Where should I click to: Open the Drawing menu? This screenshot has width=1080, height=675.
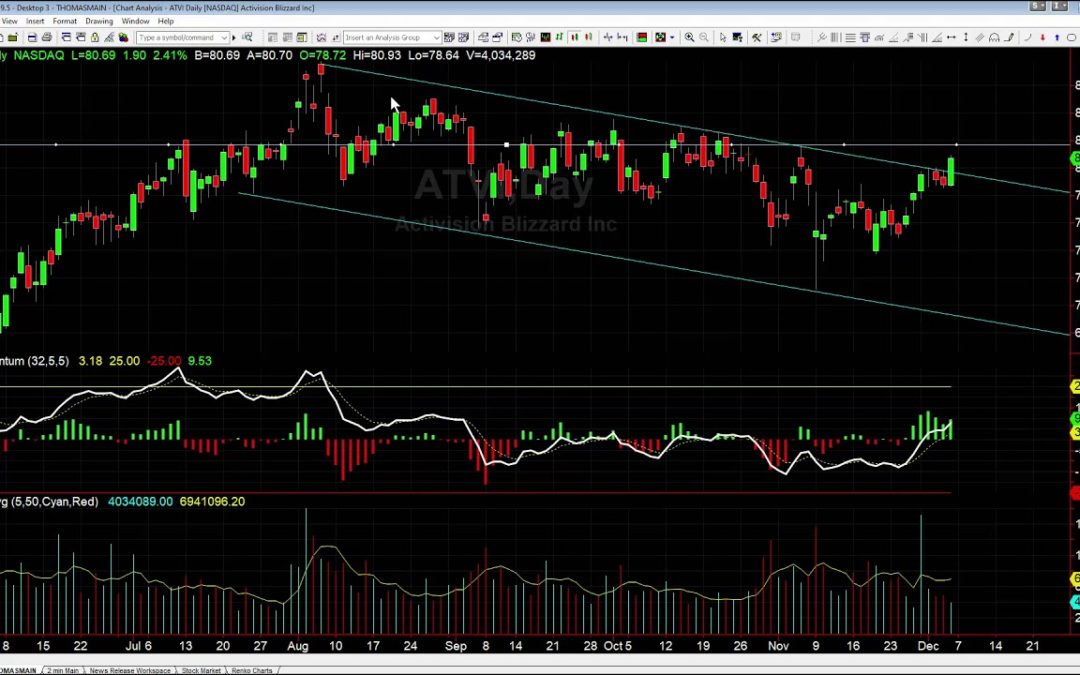99,20
